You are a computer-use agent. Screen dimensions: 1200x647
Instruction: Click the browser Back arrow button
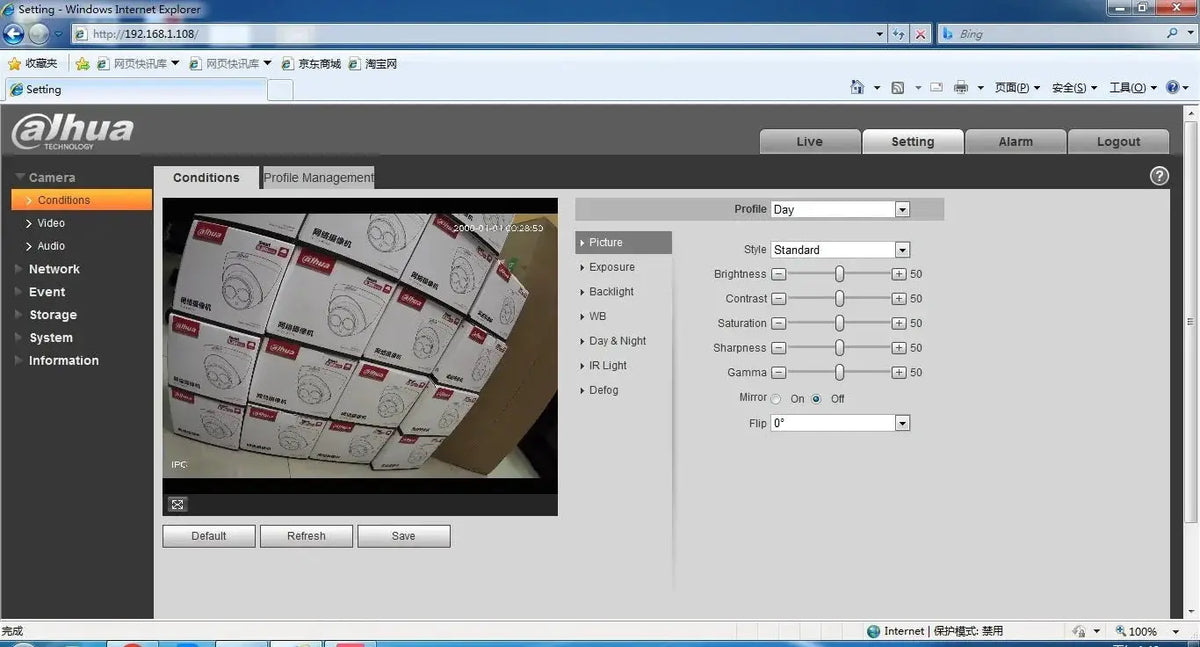pos(13,33)
